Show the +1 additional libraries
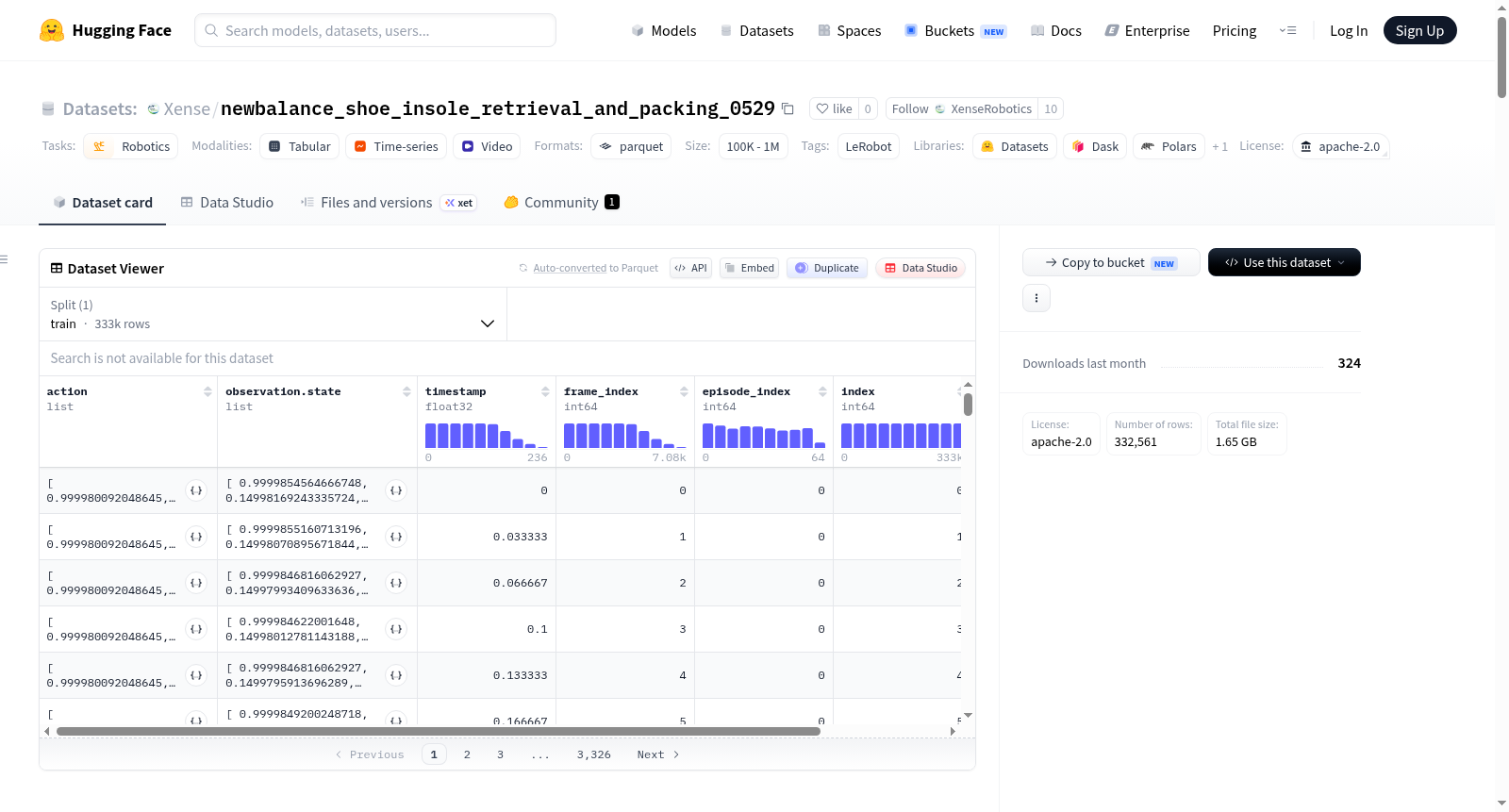This screenshot has width=1509, height=812. [x=1219, y=147]
